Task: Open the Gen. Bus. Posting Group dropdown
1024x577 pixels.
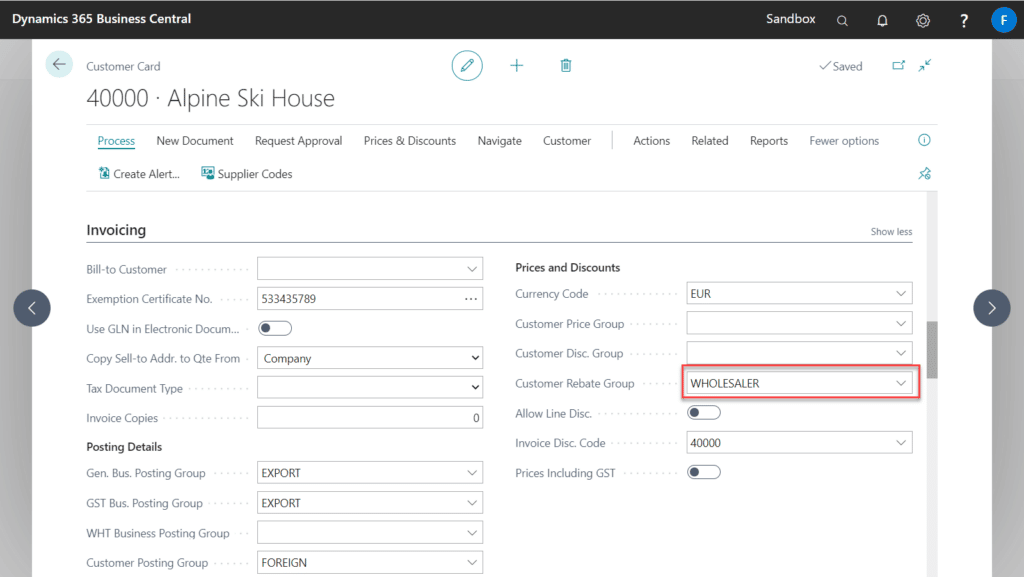Action: [470, 472]
